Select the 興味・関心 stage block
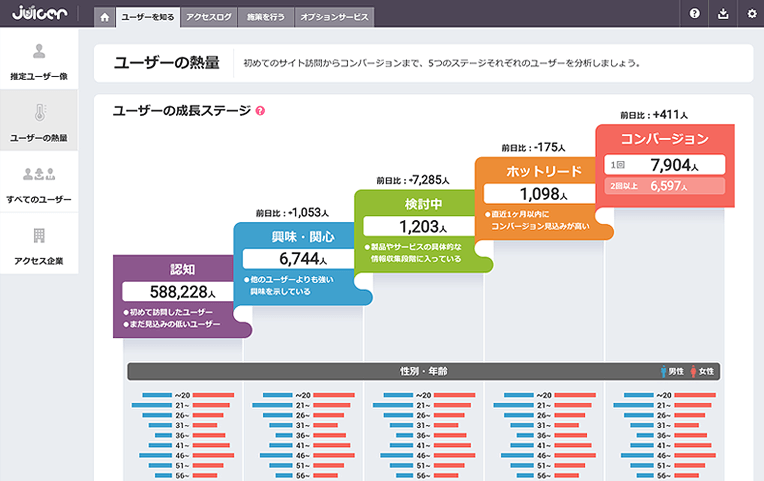 click(x=295, y=260)
